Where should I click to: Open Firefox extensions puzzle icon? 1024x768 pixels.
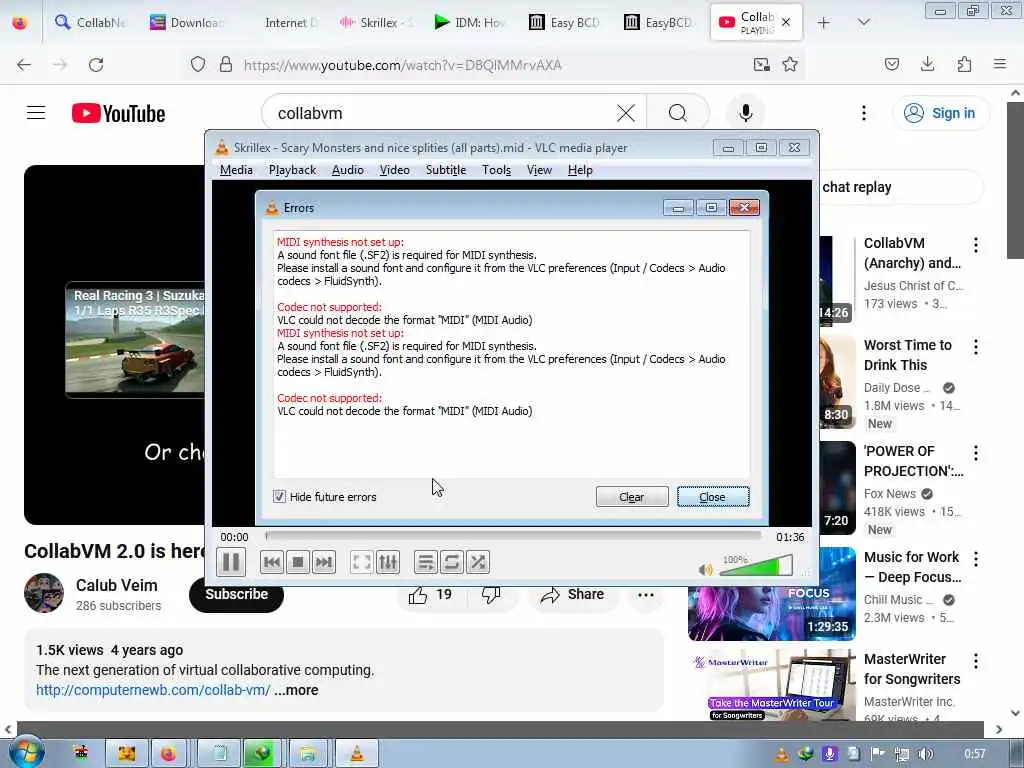tap(964, 64)
